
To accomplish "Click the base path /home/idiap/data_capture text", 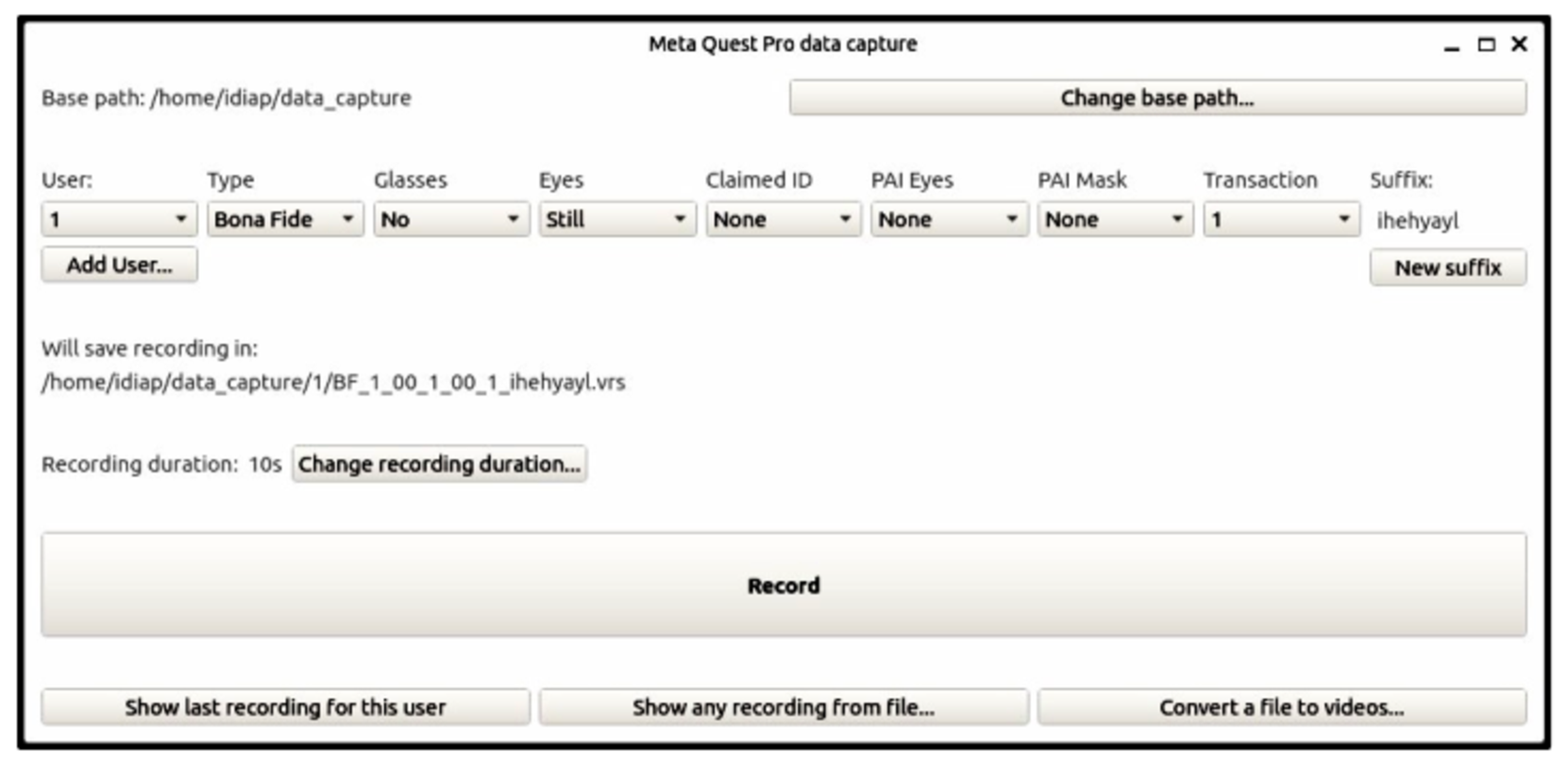I will tap(280, 98).
